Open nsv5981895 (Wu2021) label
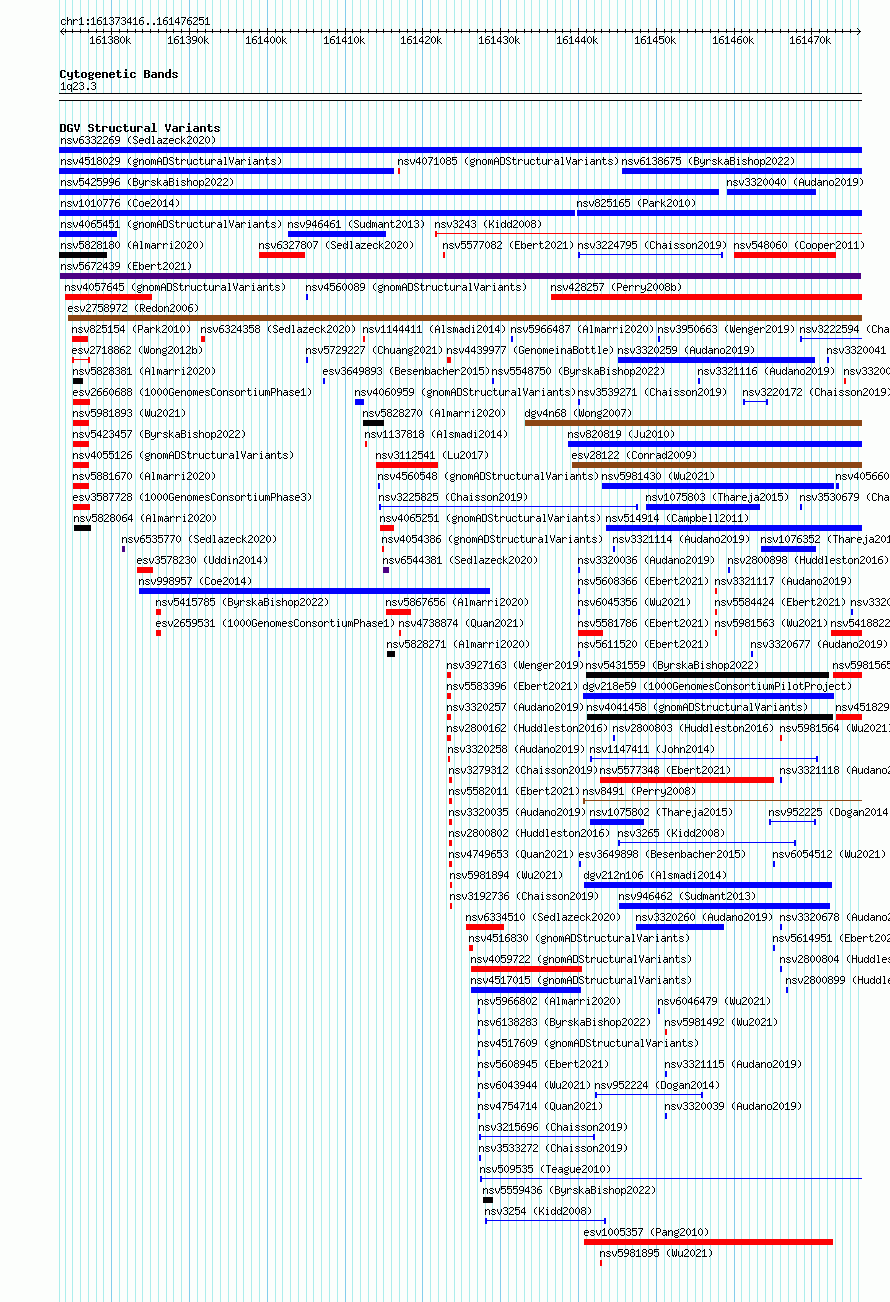890x1302 pixels. (x=657, y=1253)
